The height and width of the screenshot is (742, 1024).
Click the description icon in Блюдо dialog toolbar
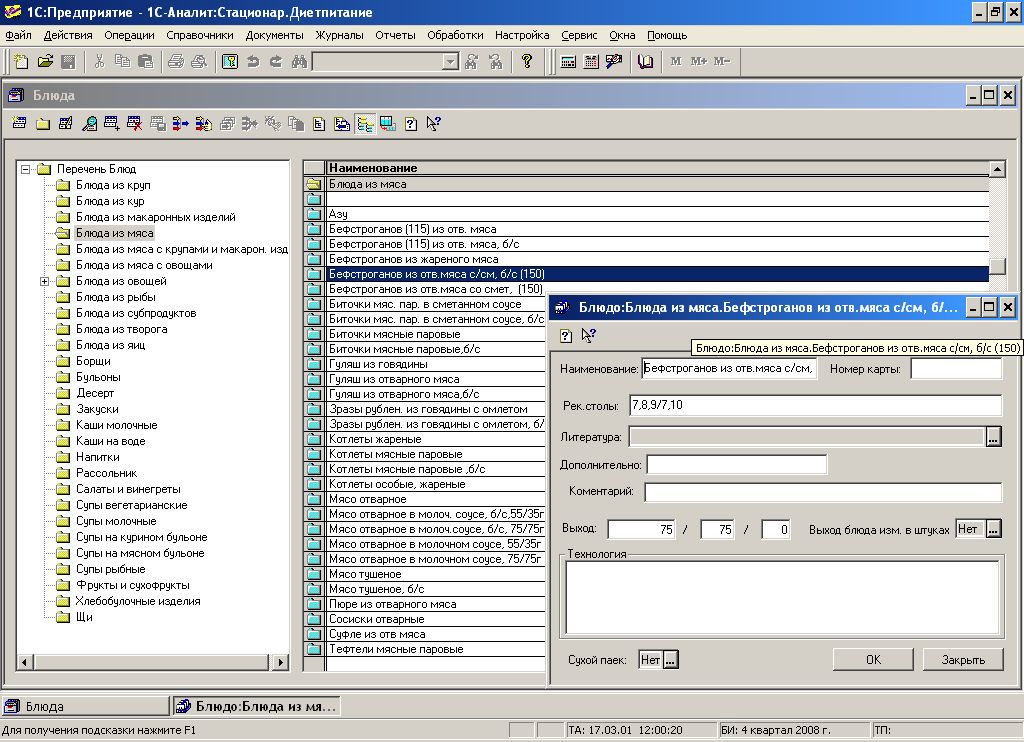(566, 336)
